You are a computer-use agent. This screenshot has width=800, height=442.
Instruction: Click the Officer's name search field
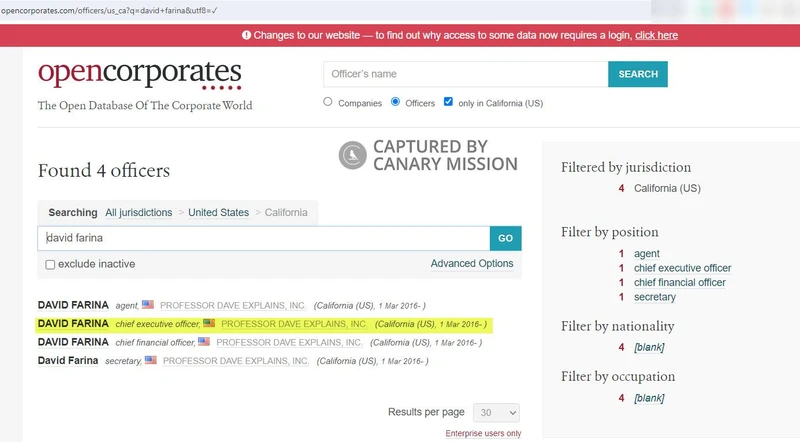click(x=465, y=74)
